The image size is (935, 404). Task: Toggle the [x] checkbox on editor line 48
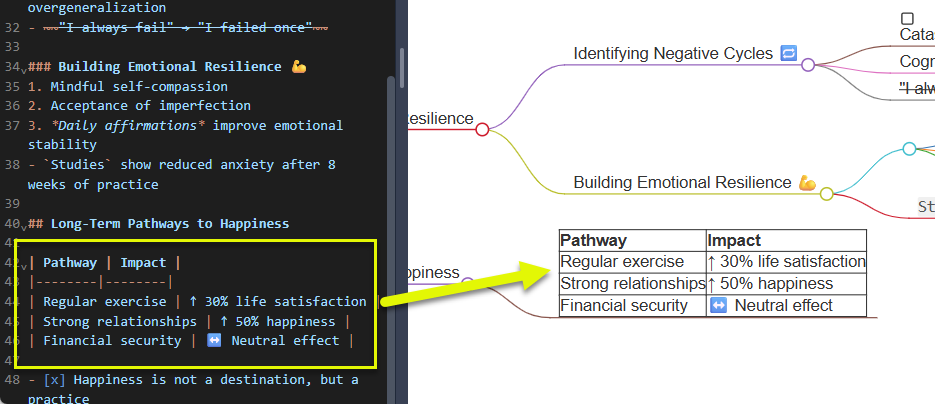[x=54, y=380]
